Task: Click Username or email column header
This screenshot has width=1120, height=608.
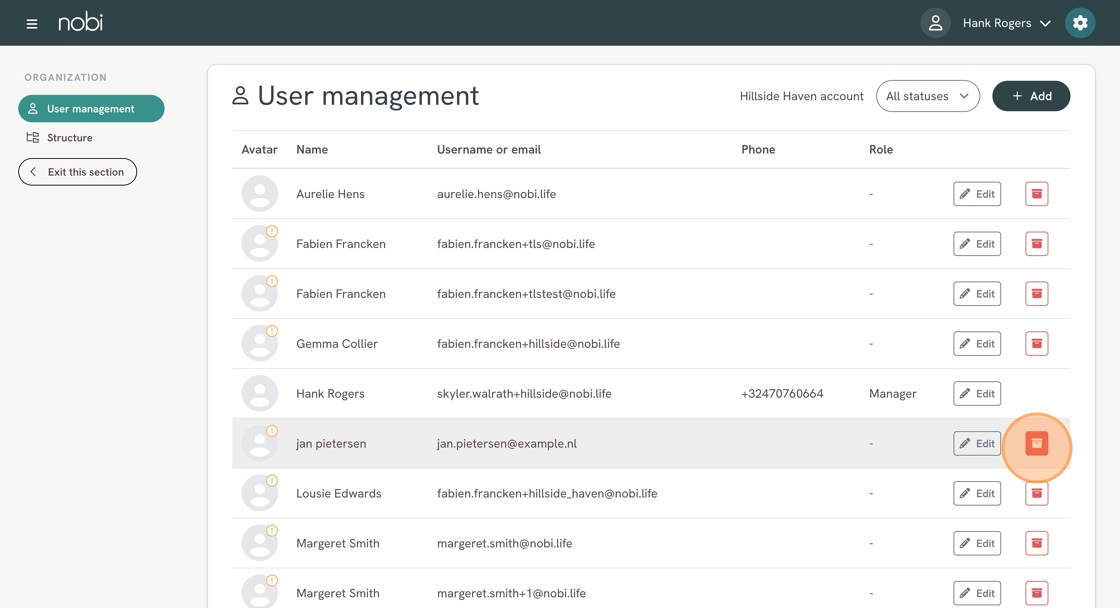Action: (489, 149)
